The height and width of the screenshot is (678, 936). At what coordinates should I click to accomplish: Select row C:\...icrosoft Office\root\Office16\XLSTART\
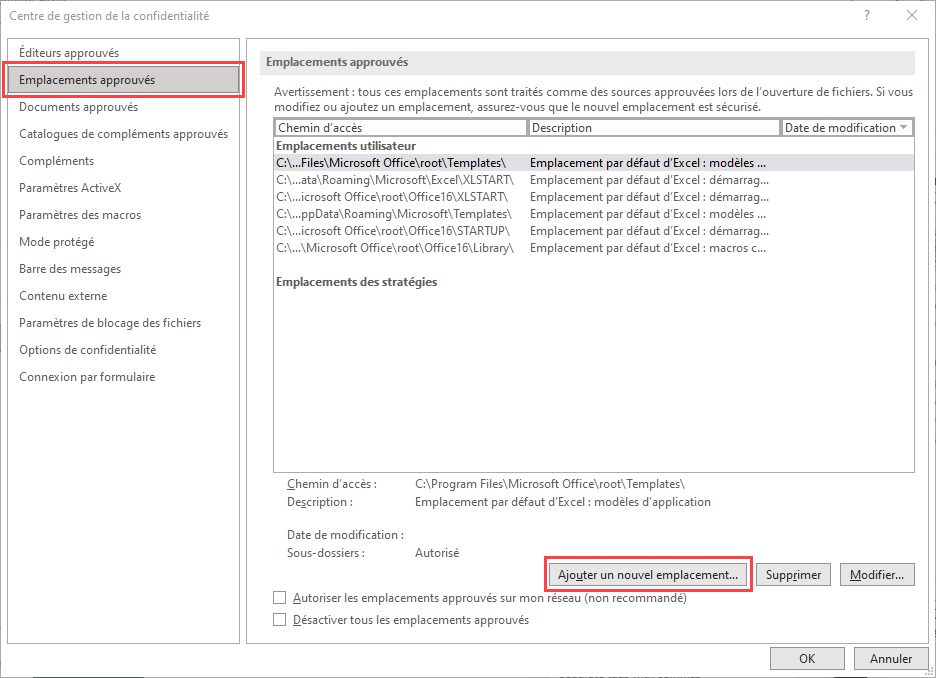pos(594,197)
